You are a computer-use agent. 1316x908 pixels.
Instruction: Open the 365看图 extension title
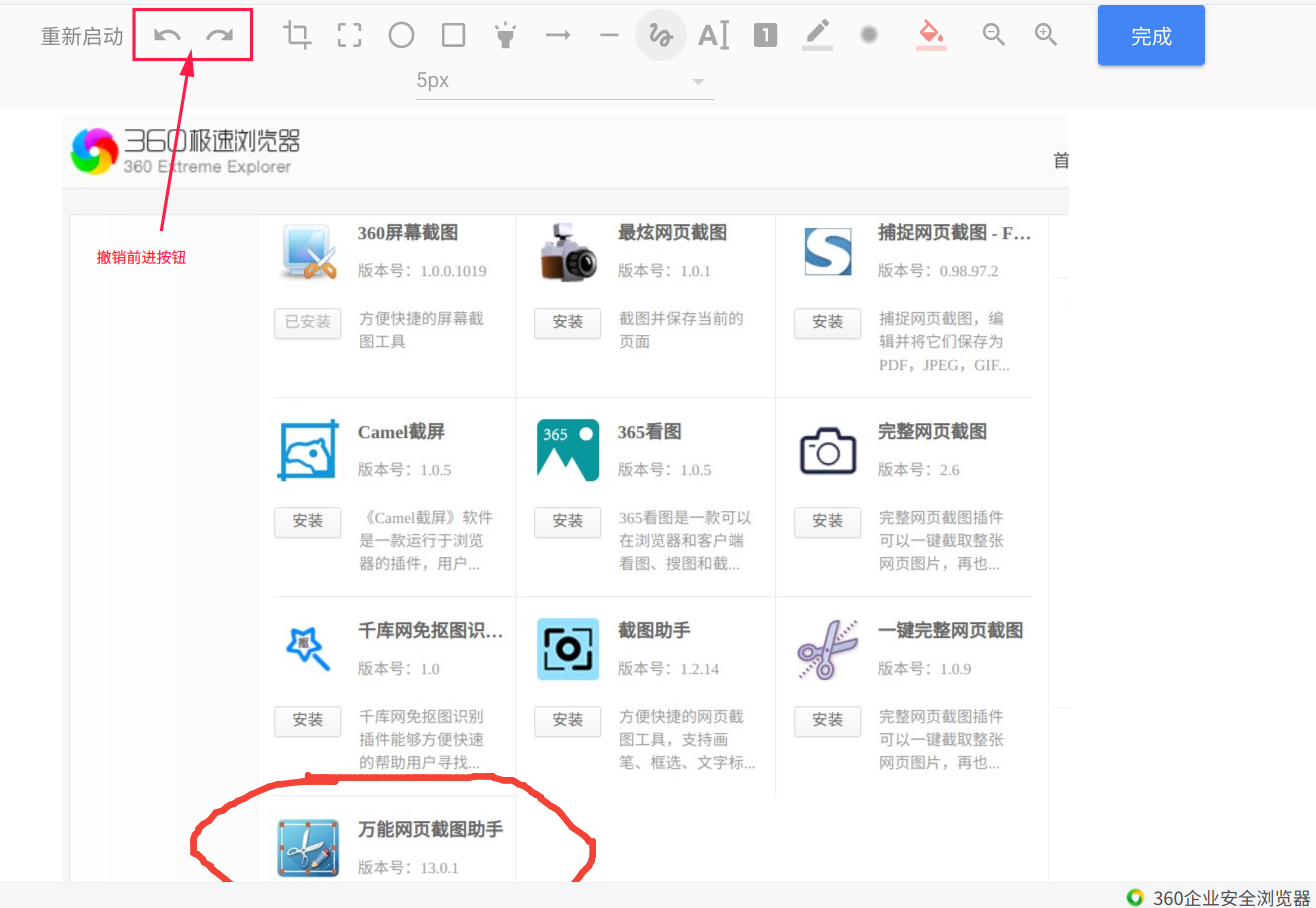[650, 432]
